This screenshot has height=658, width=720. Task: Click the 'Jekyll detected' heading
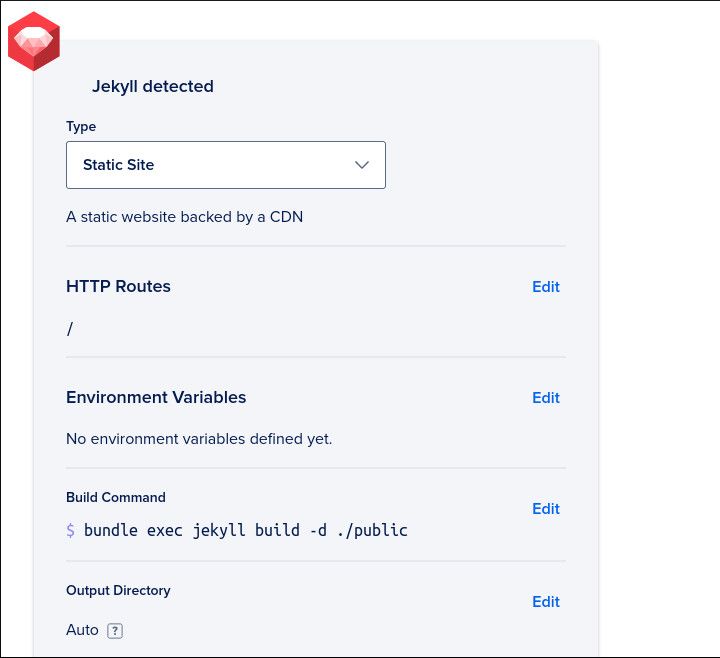pyautogui.click(x=153, y=86)
